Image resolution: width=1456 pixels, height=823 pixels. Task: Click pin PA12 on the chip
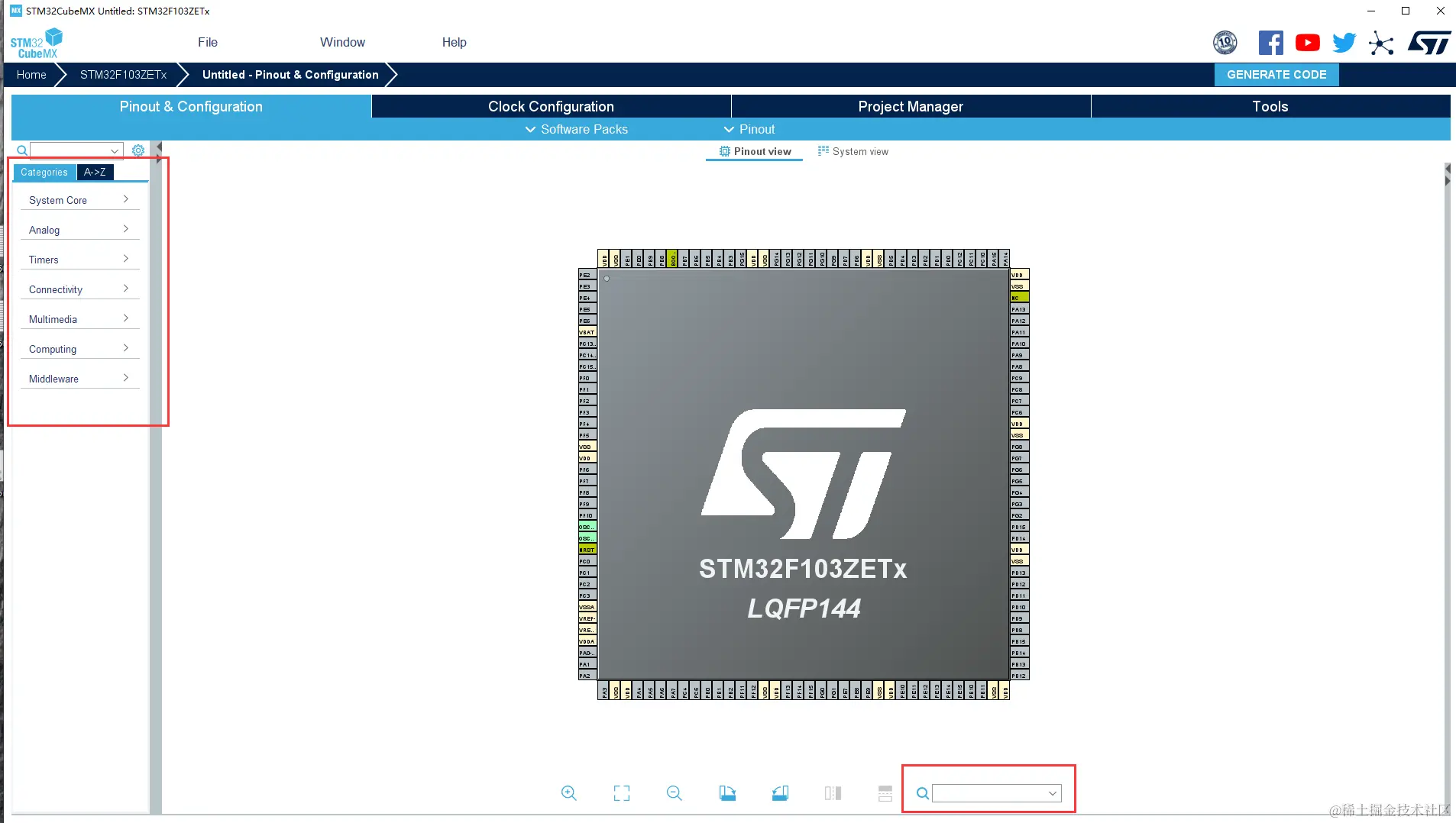1020,321
